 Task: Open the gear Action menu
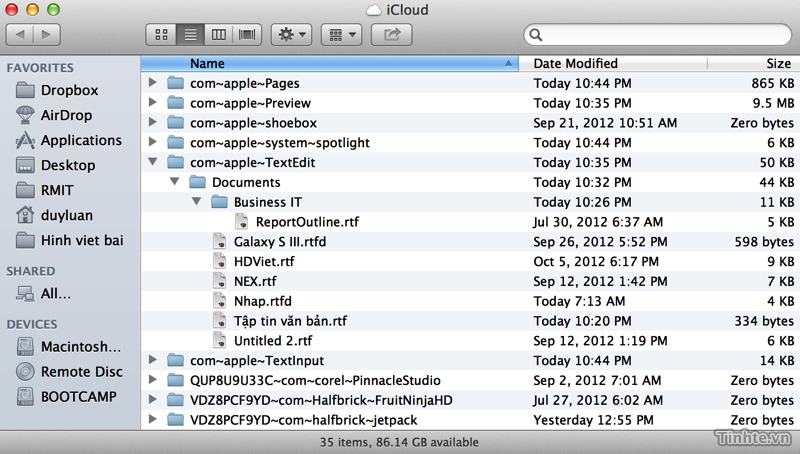pyautogui.click(x=291, y=35)
